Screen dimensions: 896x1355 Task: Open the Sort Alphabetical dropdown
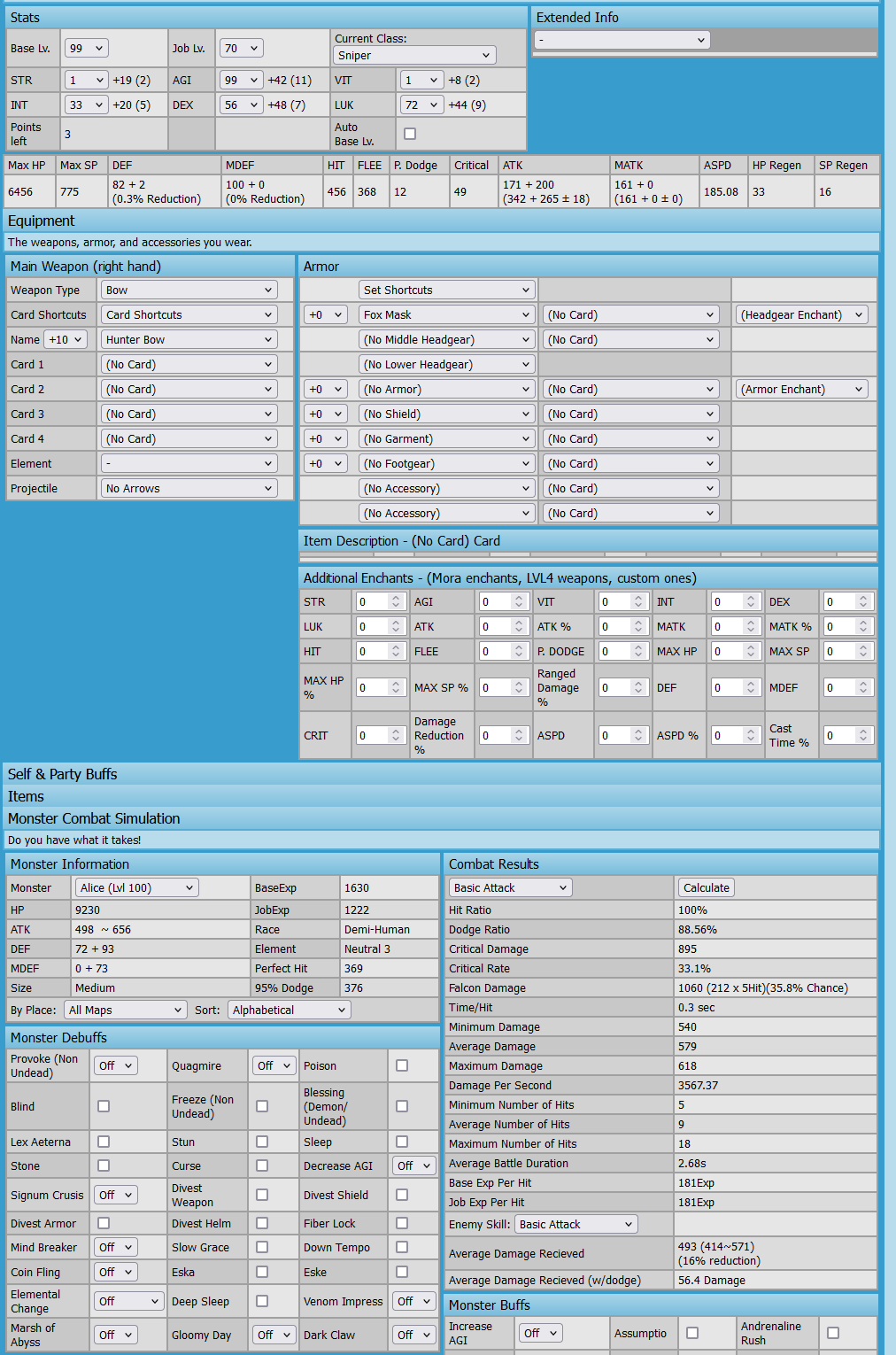(x=289, y=1010)
